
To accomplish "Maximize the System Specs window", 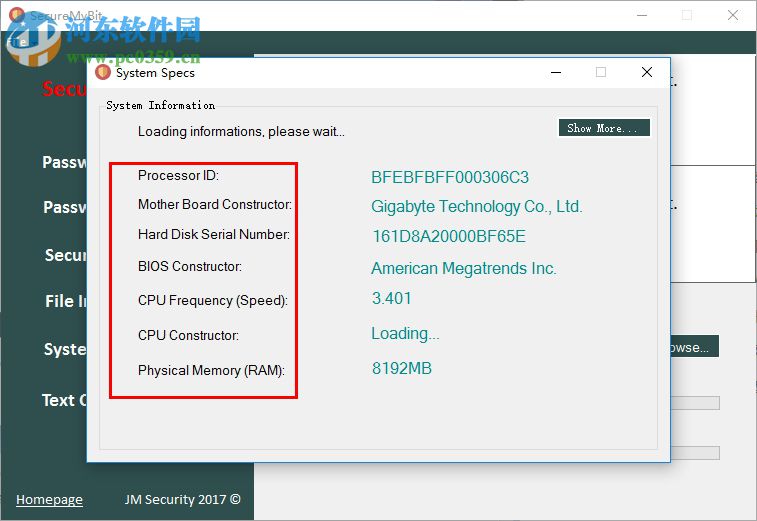I will pyautogui.click(x=601, y=72).
